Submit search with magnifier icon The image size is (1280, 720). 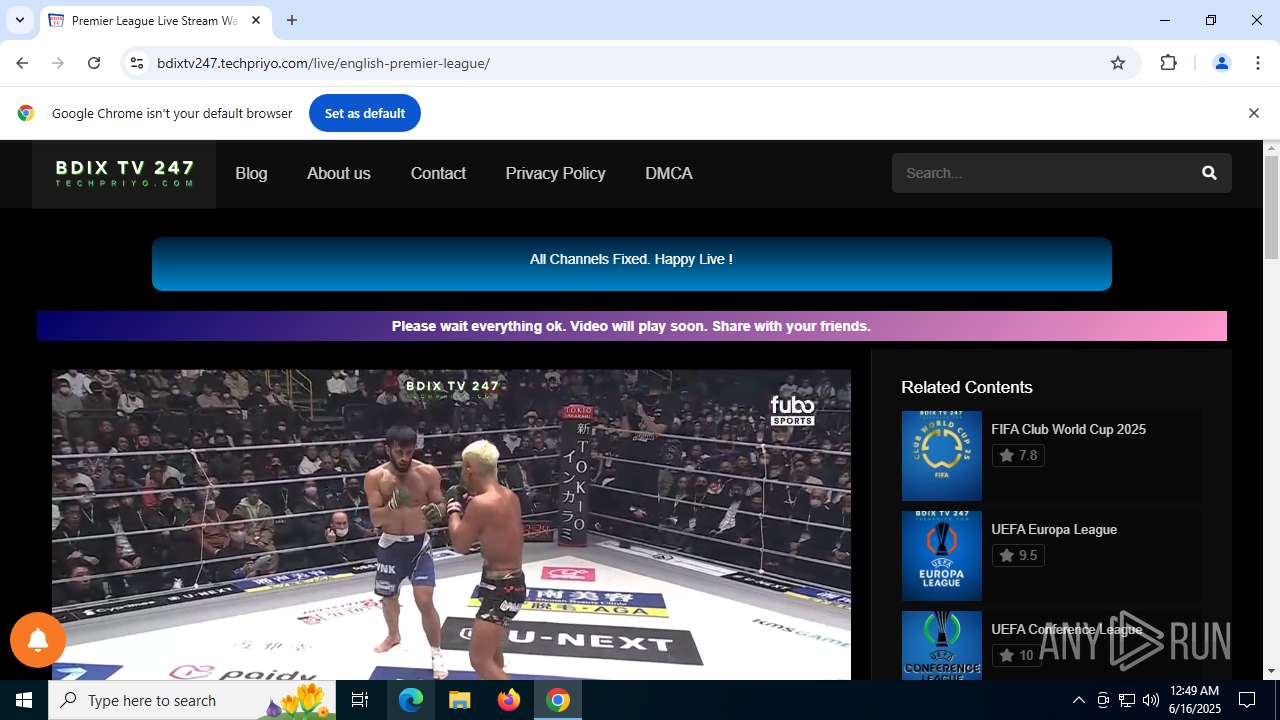(x=1209, y=173)
